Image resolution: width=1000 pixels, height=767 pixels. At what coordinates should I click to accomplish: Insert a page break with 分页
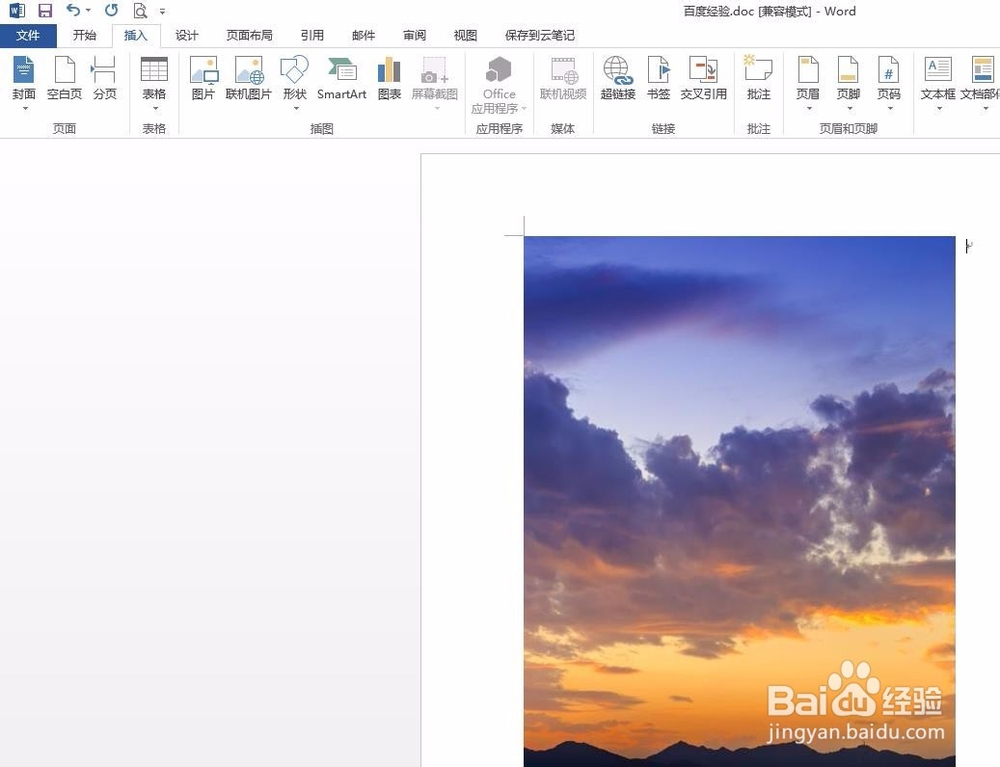click(105, 78)
